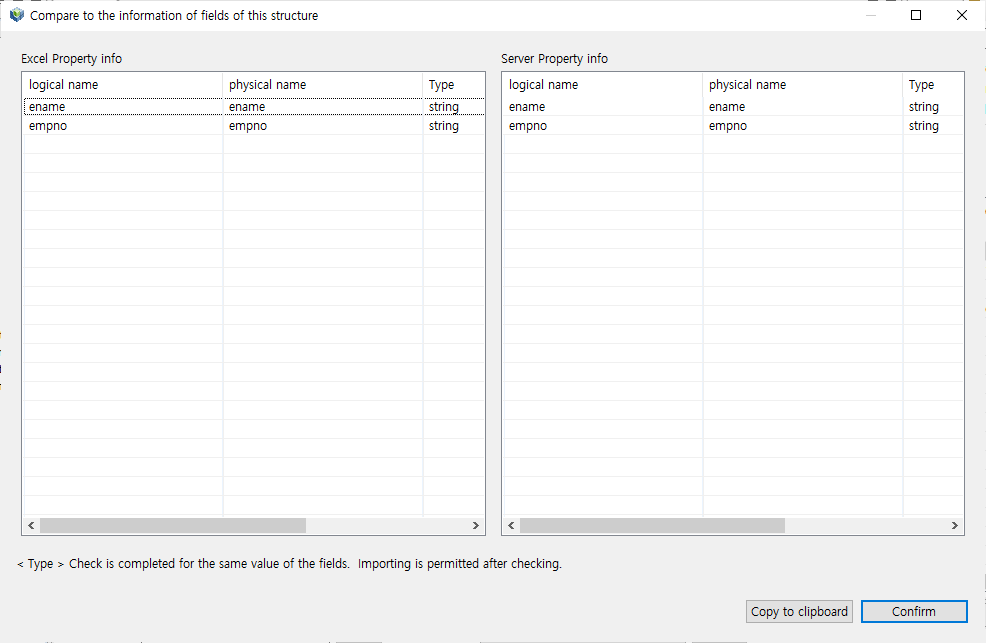Sort by Excel table logical name header
Viewport: 986px width, 643px height.
tap(122, 85)
